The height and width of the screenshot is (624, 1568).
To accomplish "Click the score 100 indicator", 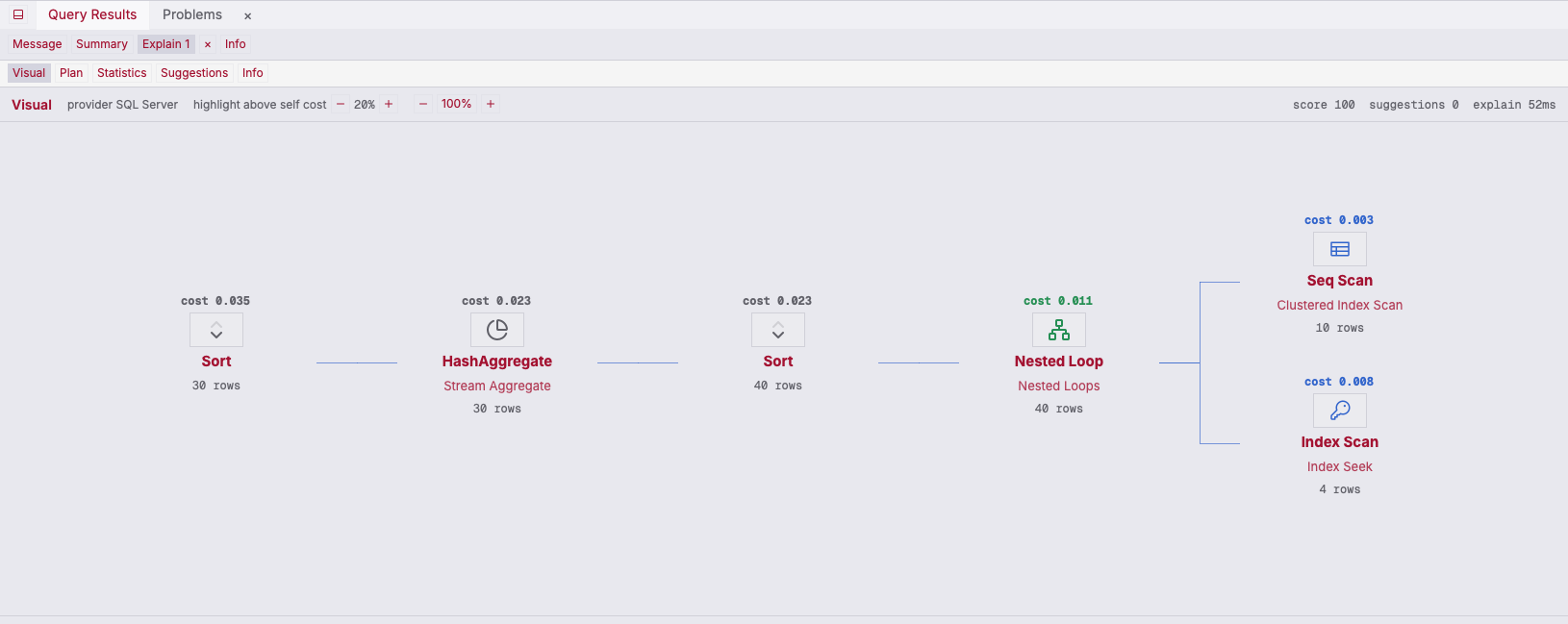I will [1324, 105].
